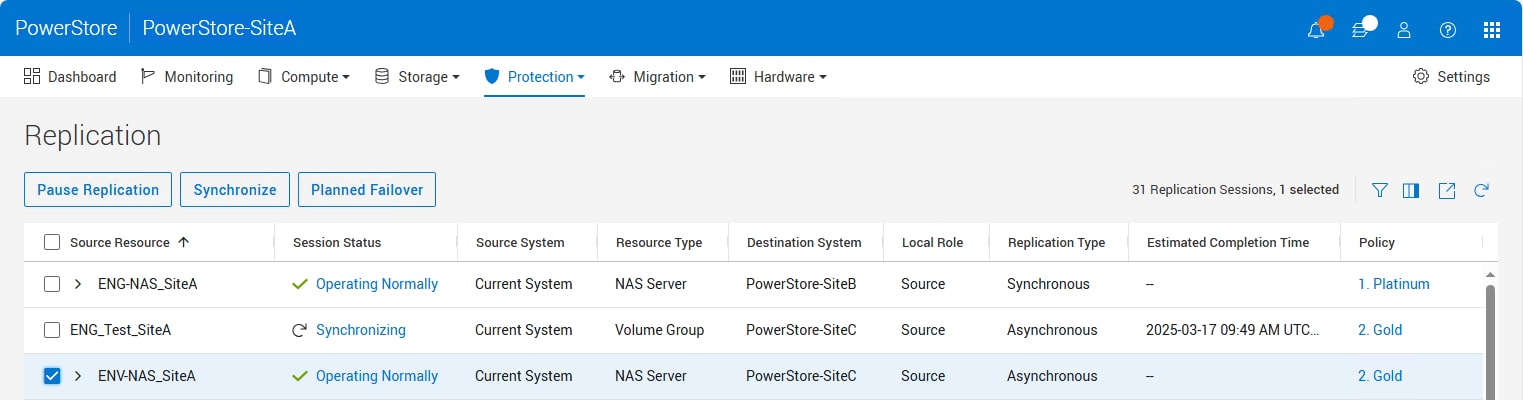Open the 1. Platinum policy link
The image size is (1523, 400).
[1394, 284]
